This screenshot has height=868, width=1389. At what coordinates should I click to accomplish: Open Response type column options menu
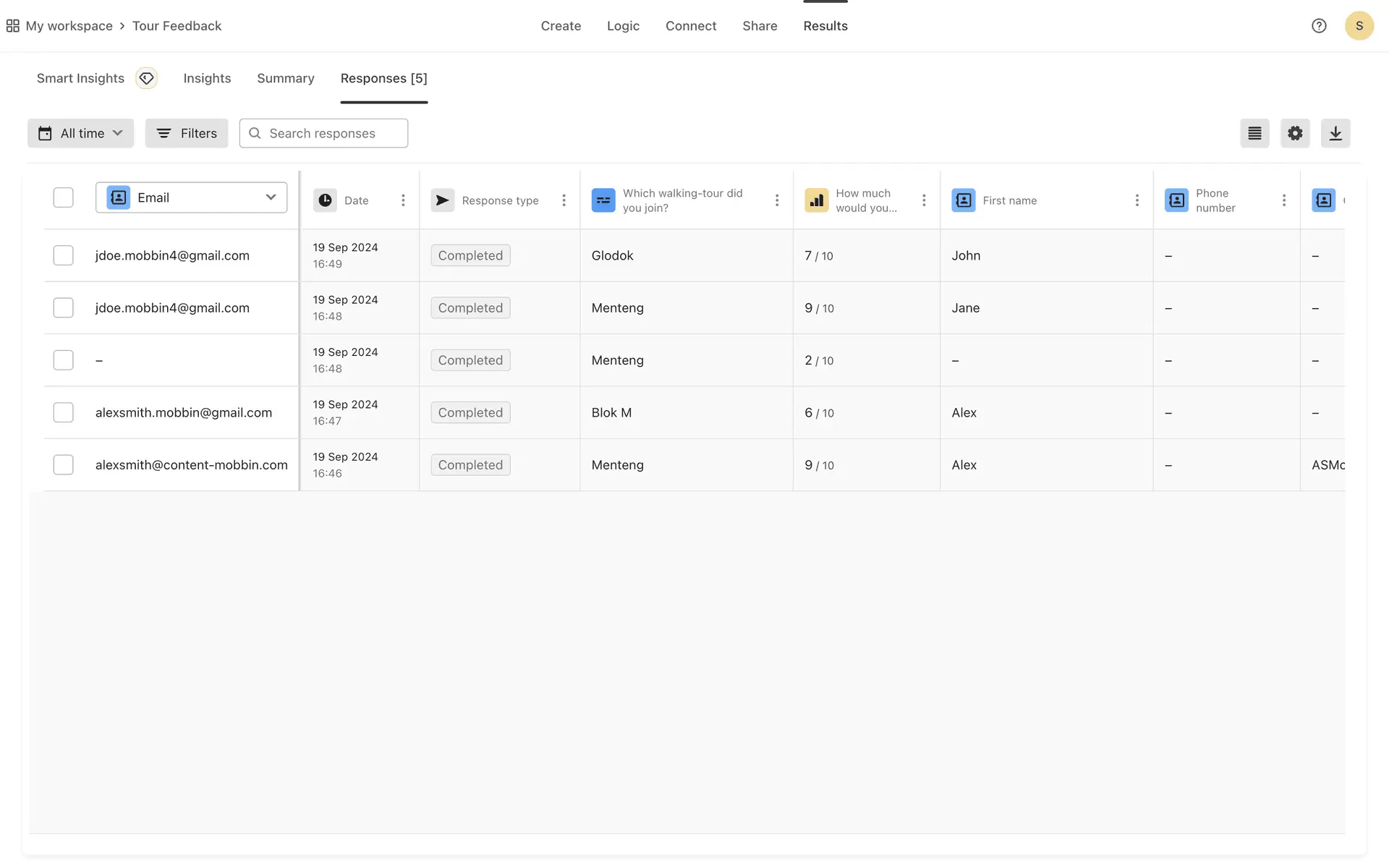click(564, 200)
